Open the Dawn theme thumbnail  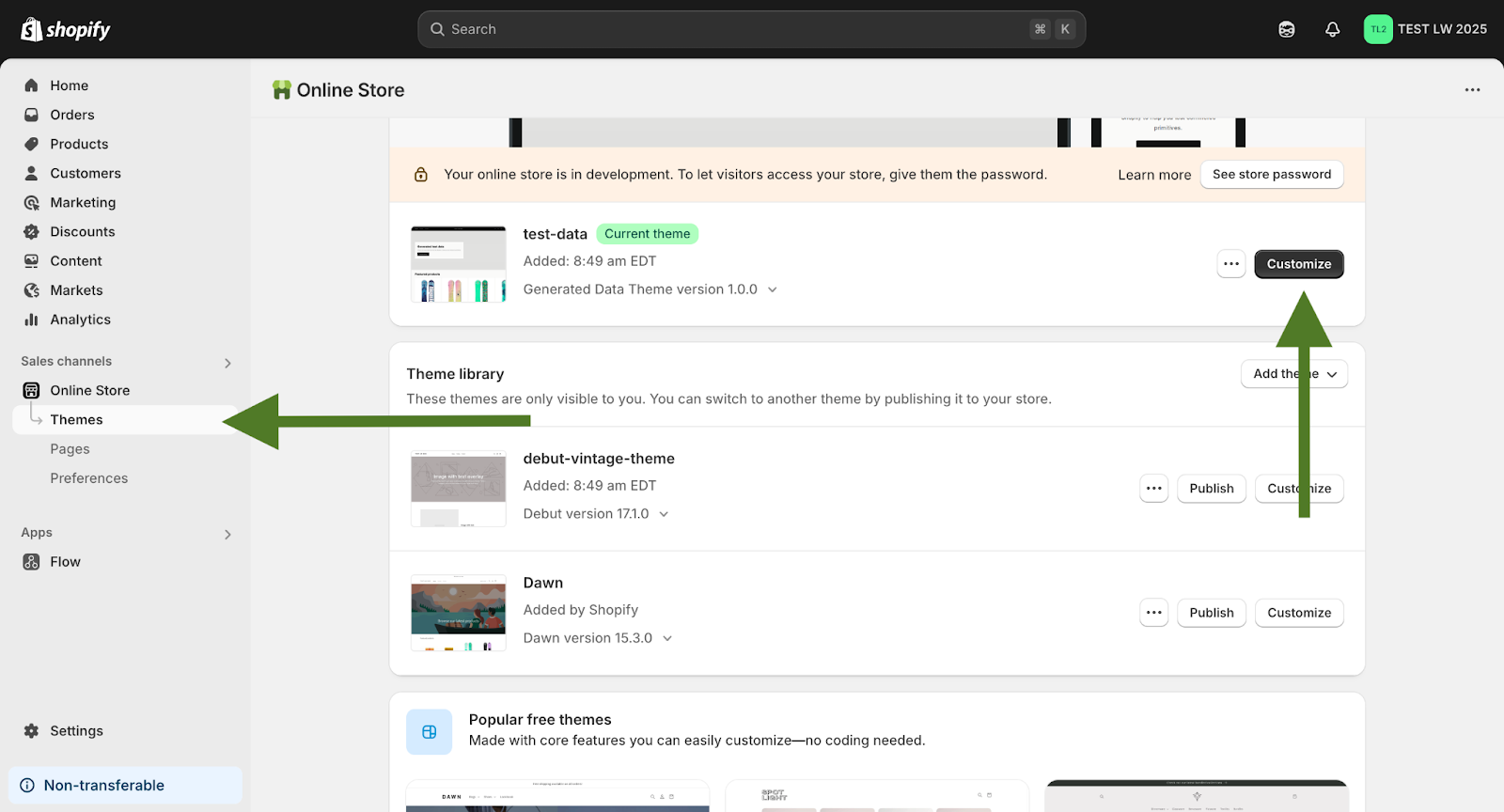tap(459, 613)
